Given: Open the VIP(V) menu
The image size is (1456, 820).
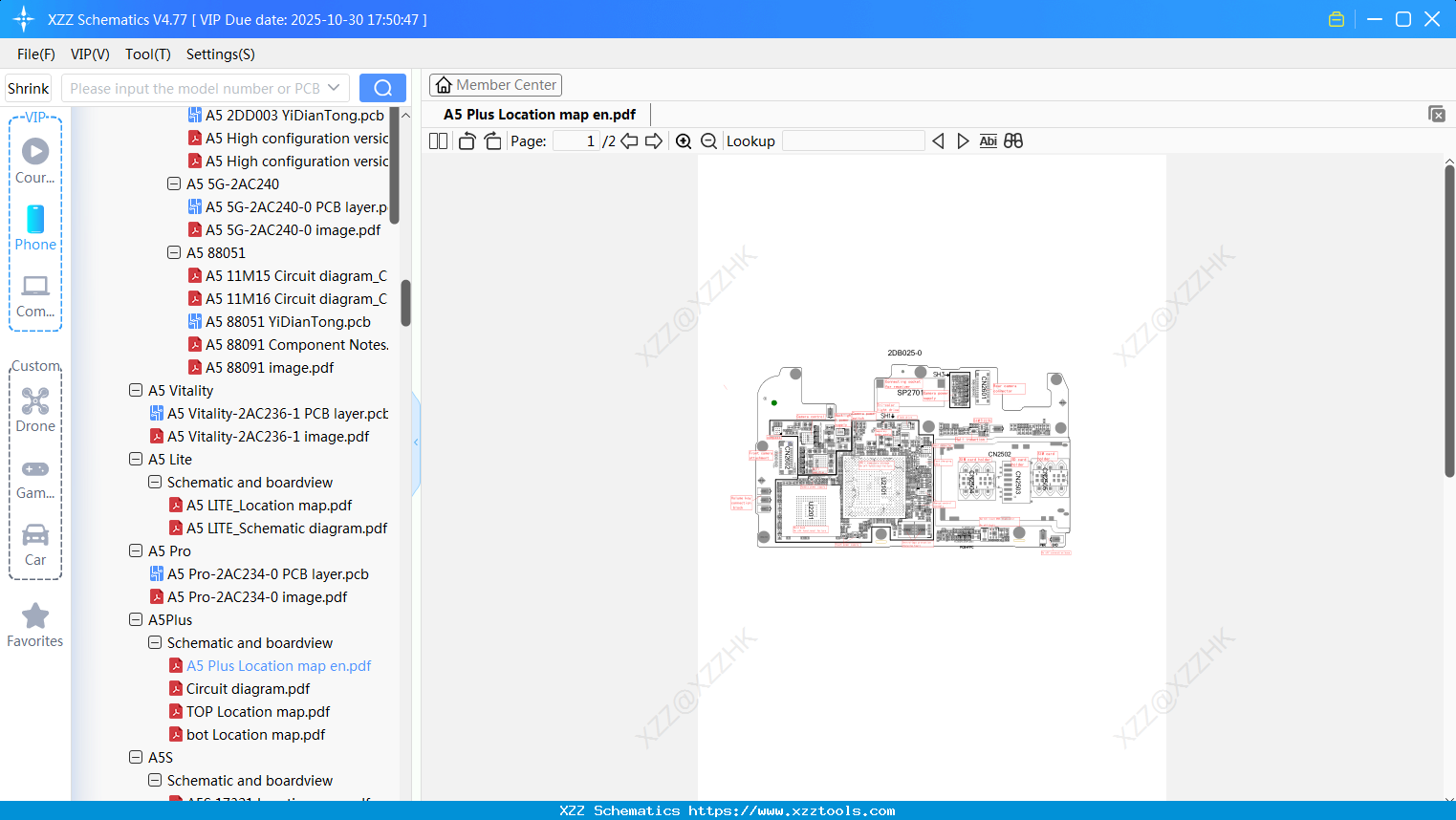Looking at the screenshot, I should (x=90, y=54).
